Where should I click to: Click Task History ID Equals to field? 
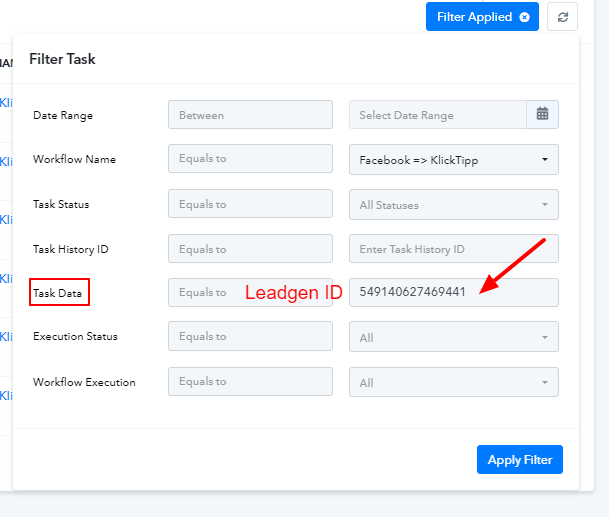pyautogui.click(x=250, y=249)
